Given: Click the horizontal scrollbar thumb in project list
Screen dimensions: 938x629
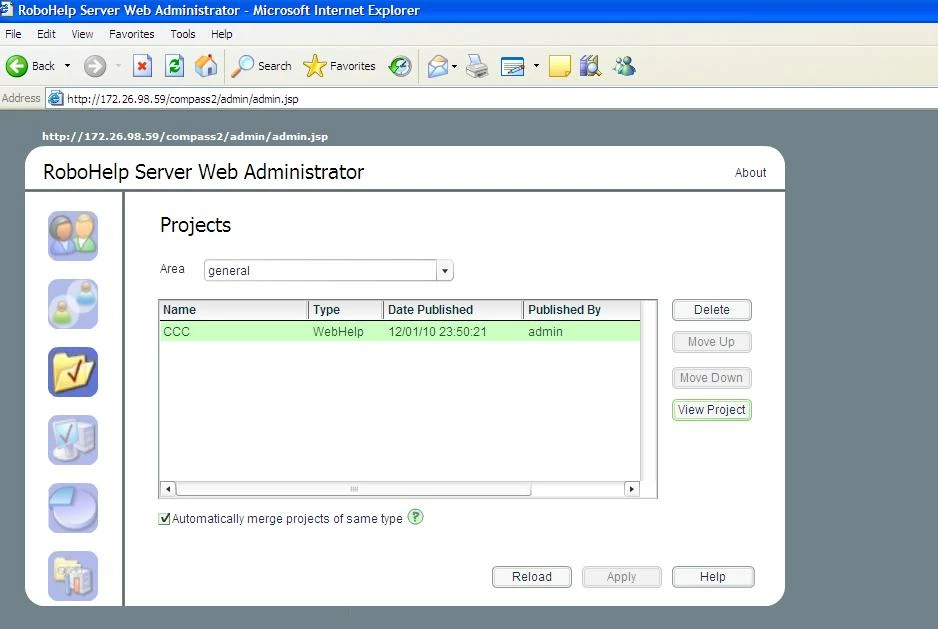Looking at the screenshot, I should [x=354, y=489].
